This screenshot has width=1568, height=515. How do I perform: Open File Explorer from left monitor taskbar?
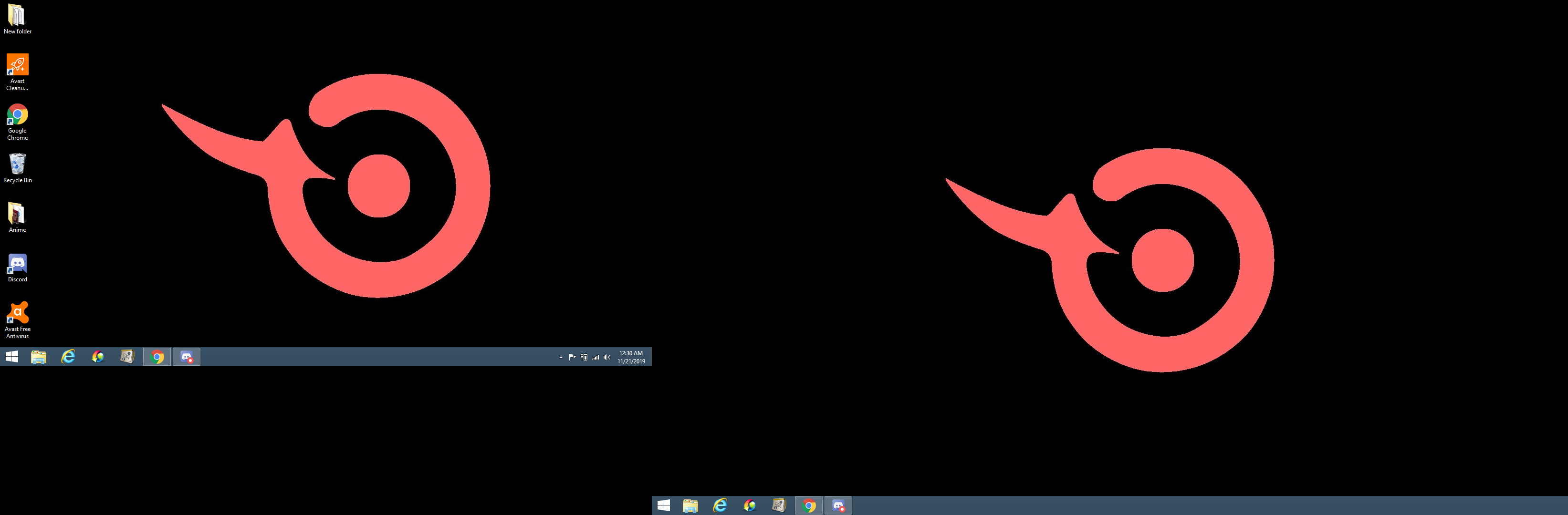[x=38, y=357]
